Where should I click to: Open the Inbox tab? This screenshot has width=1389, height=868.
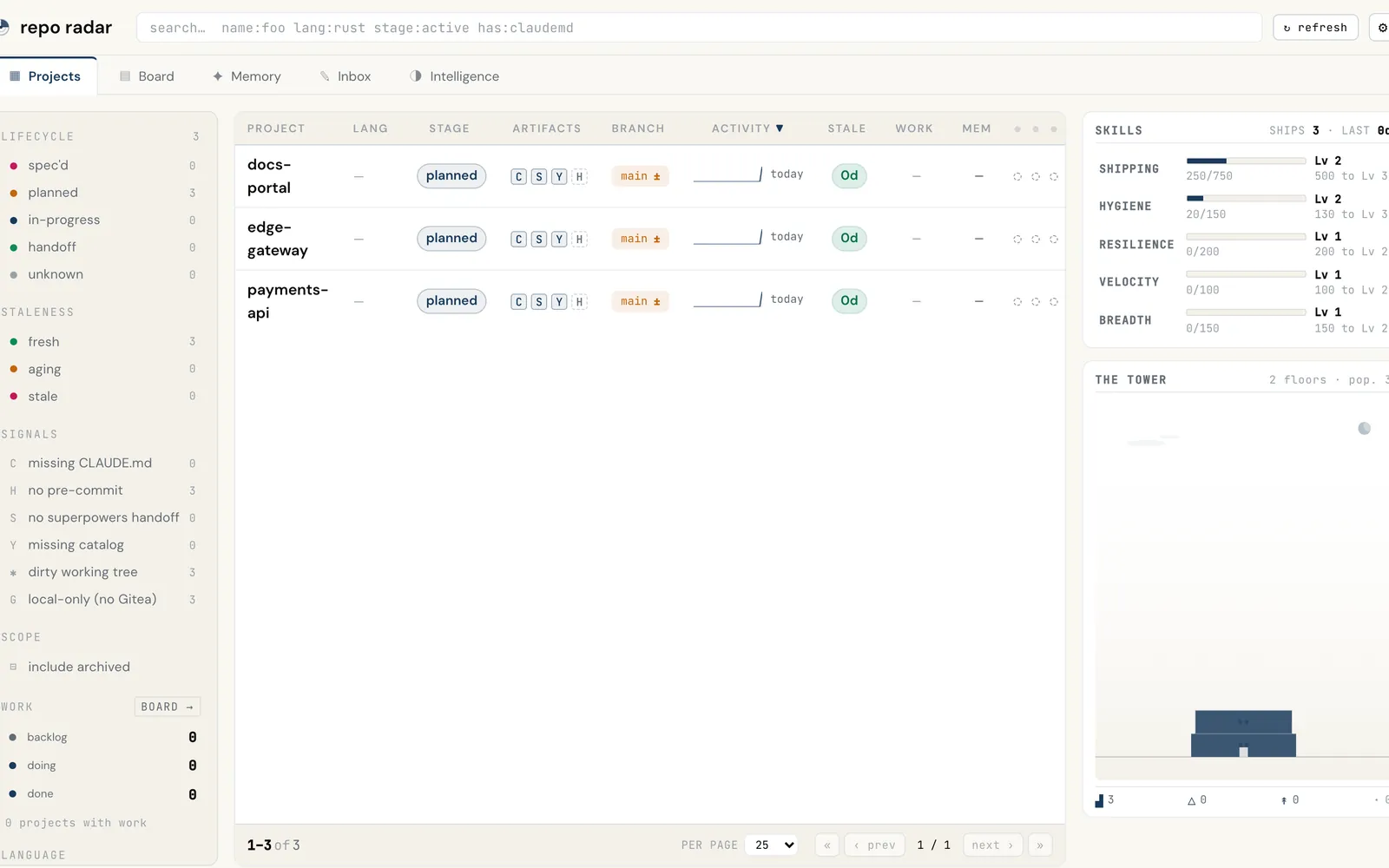click(x=345, y=76)
